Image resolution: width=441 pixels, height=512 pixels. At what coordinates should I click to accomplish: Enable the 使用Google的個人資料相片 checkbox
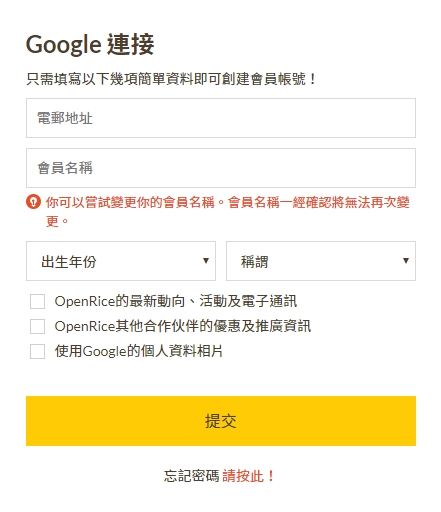pos(37,351)
